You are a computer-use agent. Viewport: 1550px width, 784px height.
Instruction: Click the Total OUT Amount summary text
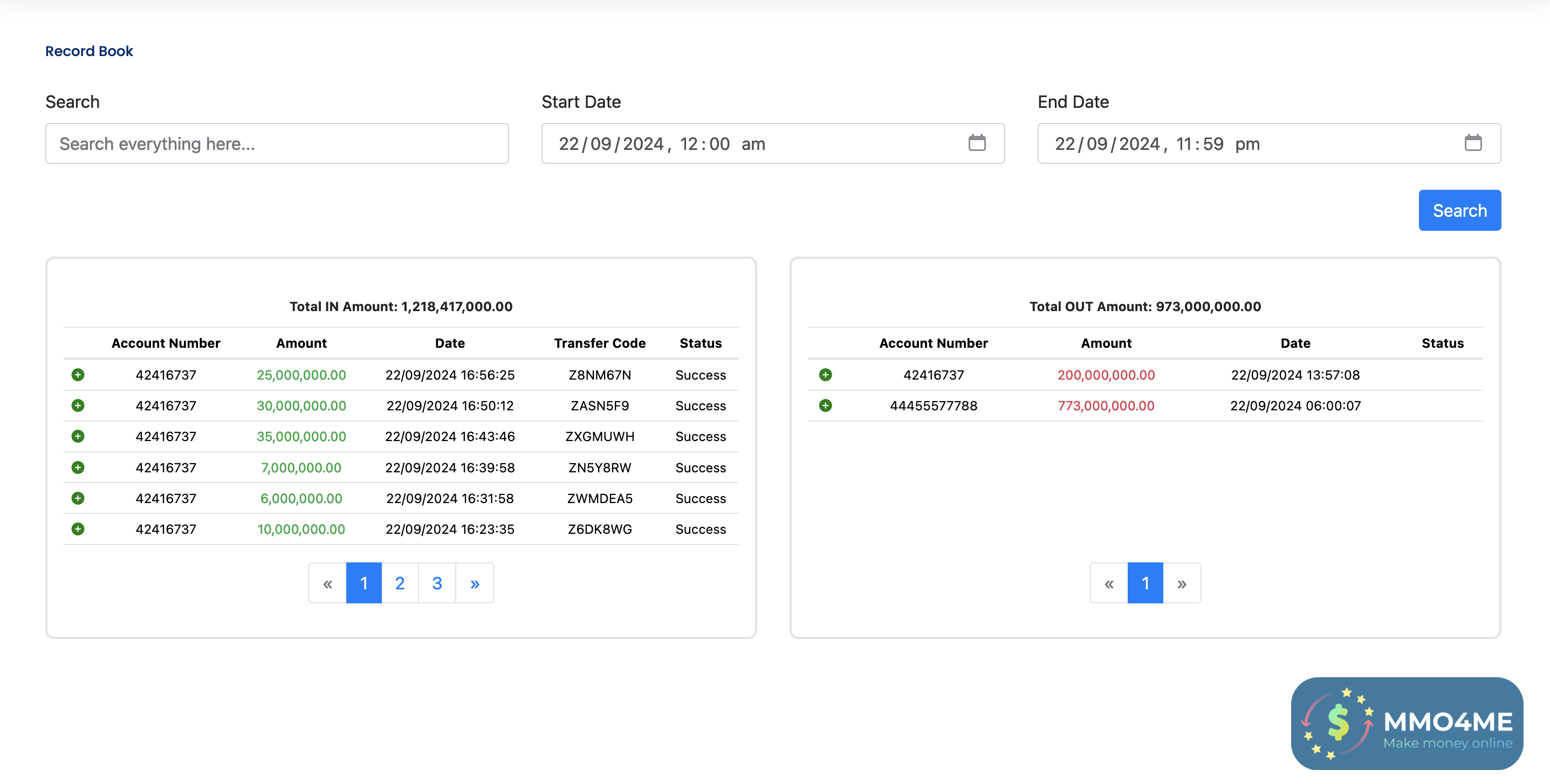click(x=1145, y=307)
